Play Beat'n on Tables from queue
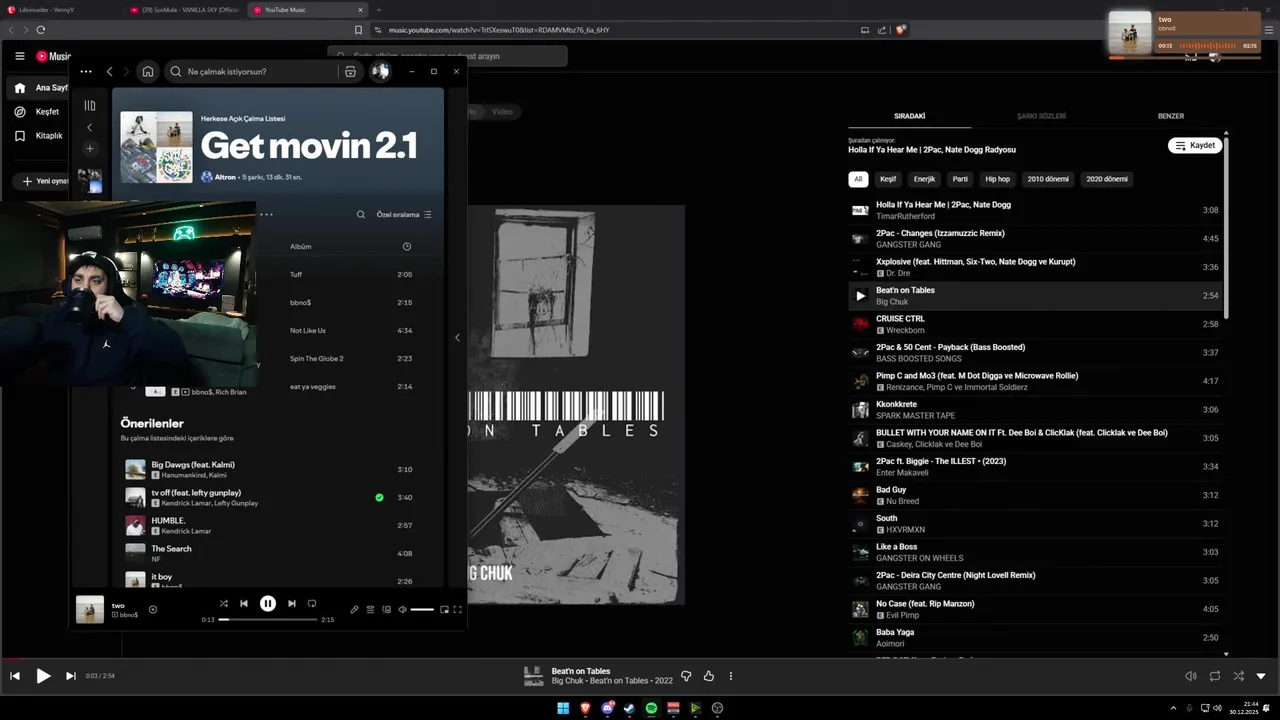1280x720 pixels. 860,296
